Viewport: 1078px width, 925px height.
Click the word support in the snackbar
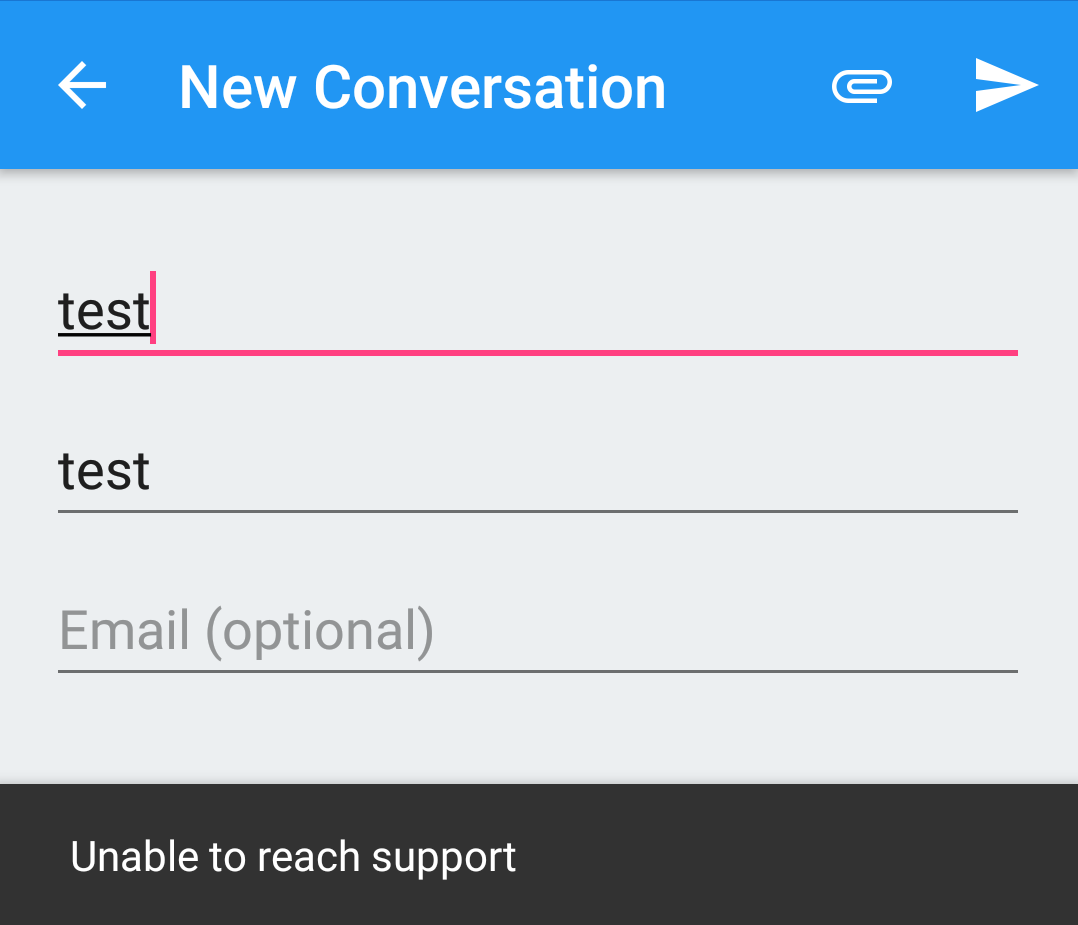click(x=443, y=858)
